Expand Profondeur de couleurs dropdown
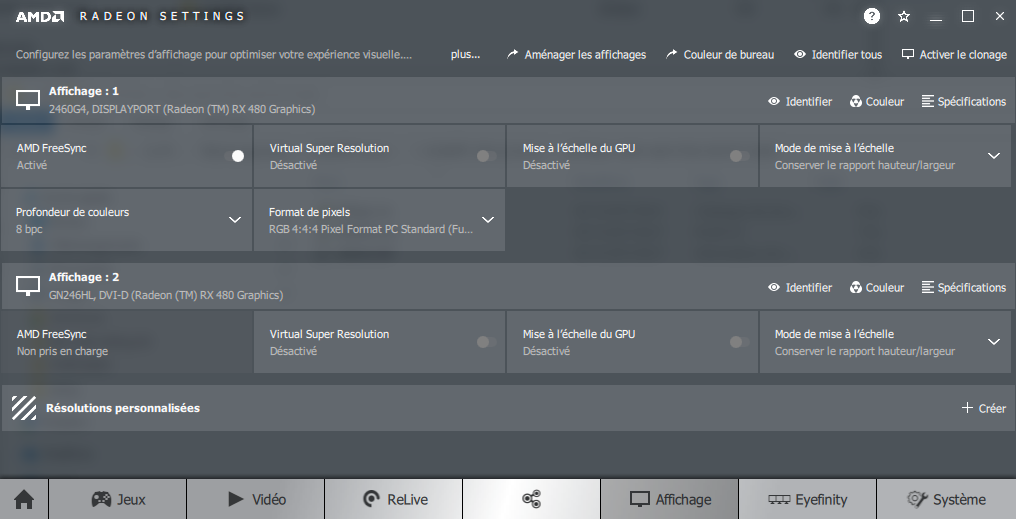This screenshot has height=519, width=1016. coord(235,220)
